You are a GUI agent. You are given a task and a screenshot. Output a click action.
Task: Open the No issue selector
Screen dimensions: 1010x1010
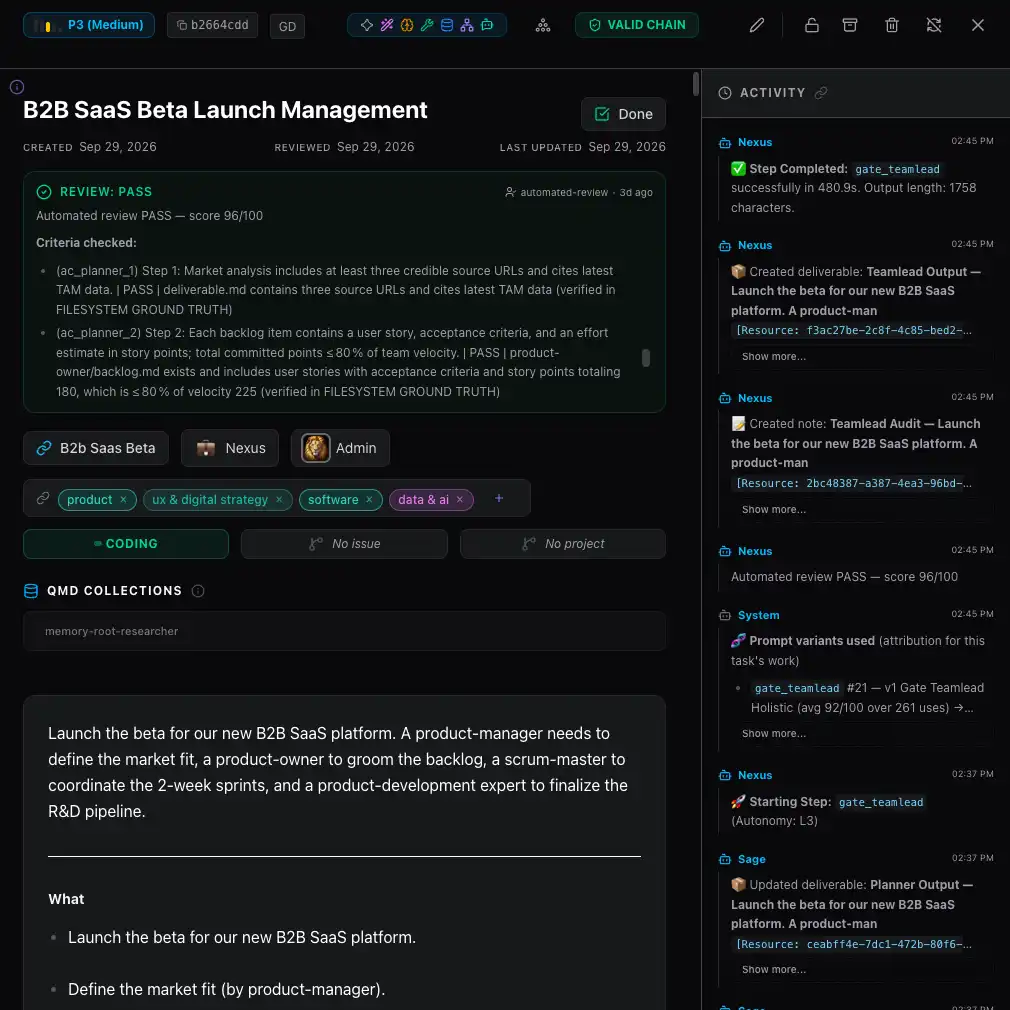pos(344,544)
